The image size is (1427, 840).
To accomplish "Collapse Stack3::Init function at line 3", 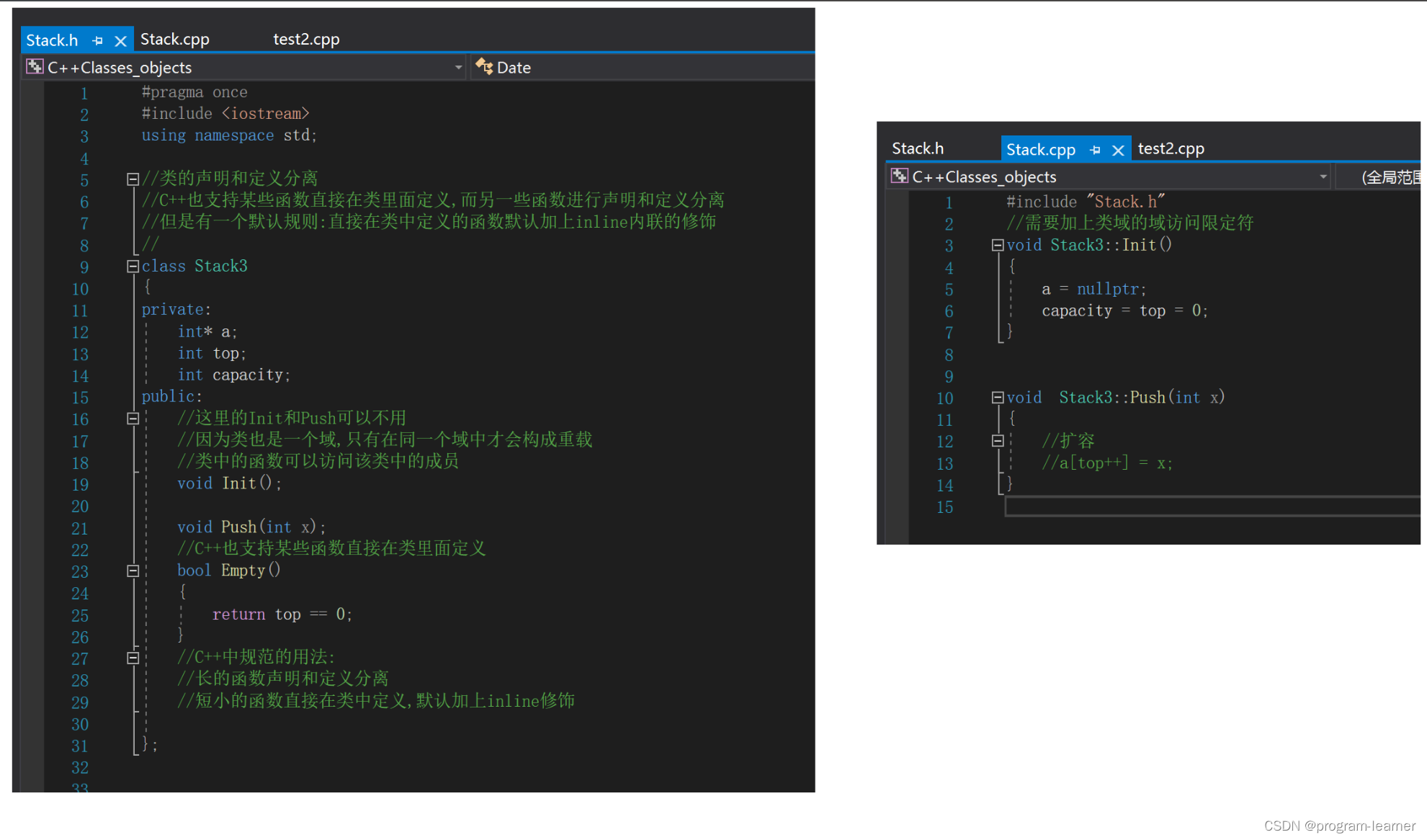I will 998,246.
